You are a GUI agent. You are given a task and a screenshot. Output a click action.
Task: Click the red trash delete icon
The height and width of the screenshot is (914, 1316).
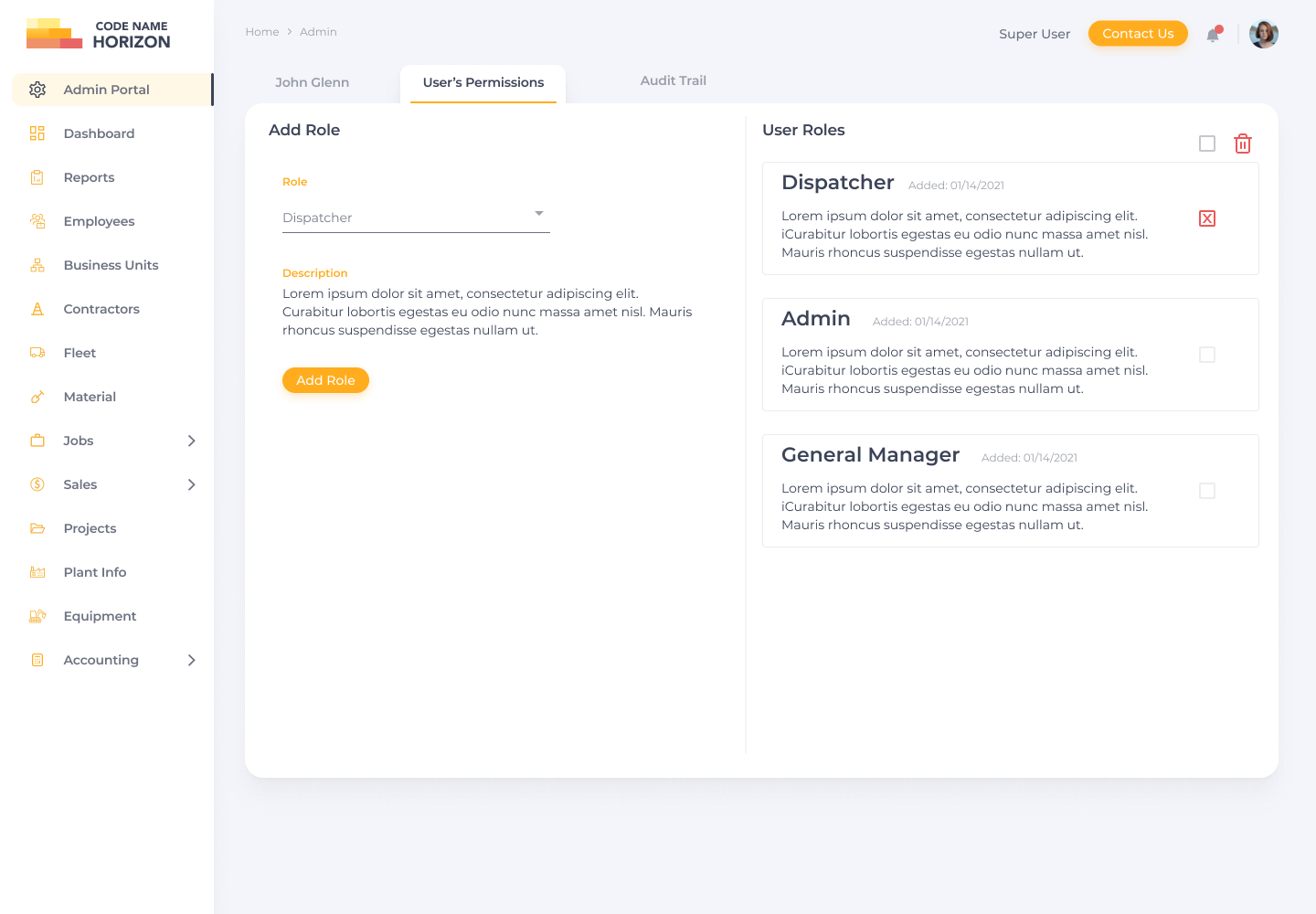[x=1242, y=143]
